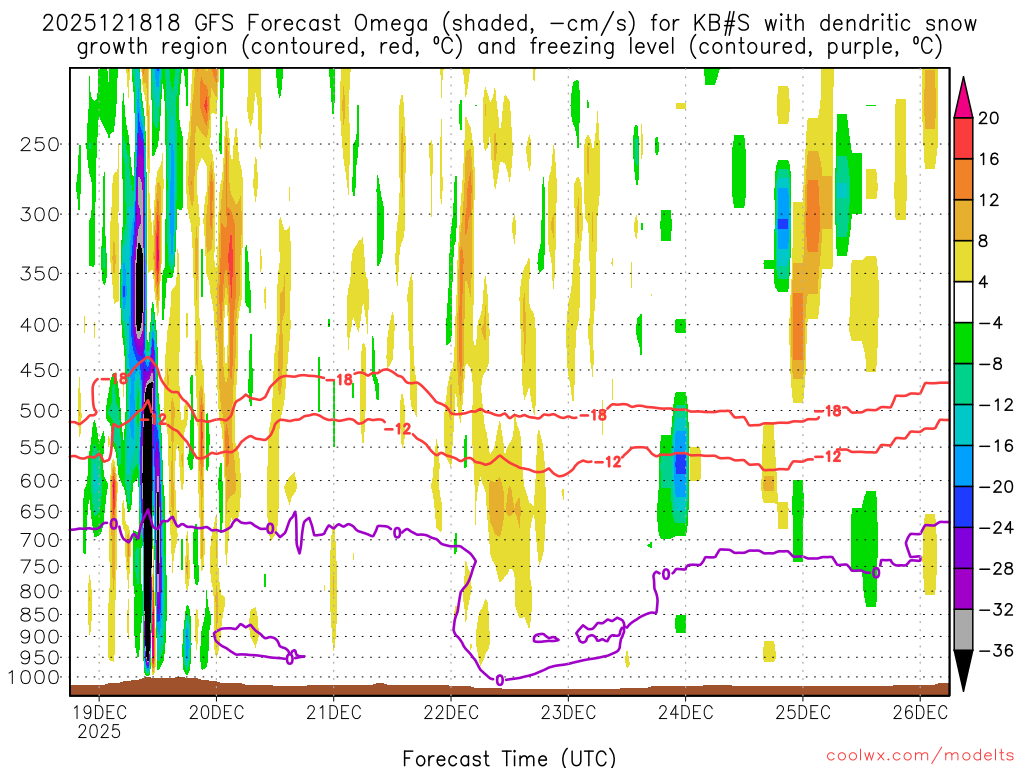Click the purple 0 label at the surface near 22DEC

click(500, 680)
